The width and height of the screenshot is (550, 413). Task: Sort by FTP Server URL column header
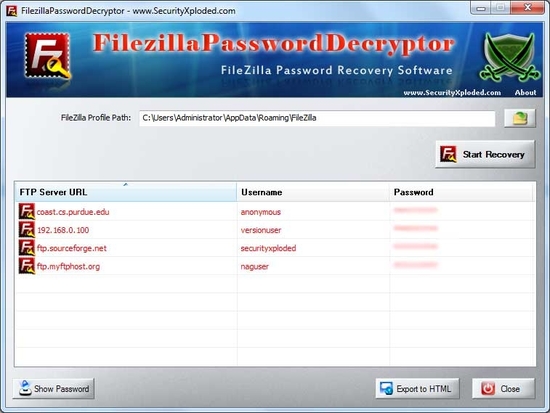pos(126,192)
